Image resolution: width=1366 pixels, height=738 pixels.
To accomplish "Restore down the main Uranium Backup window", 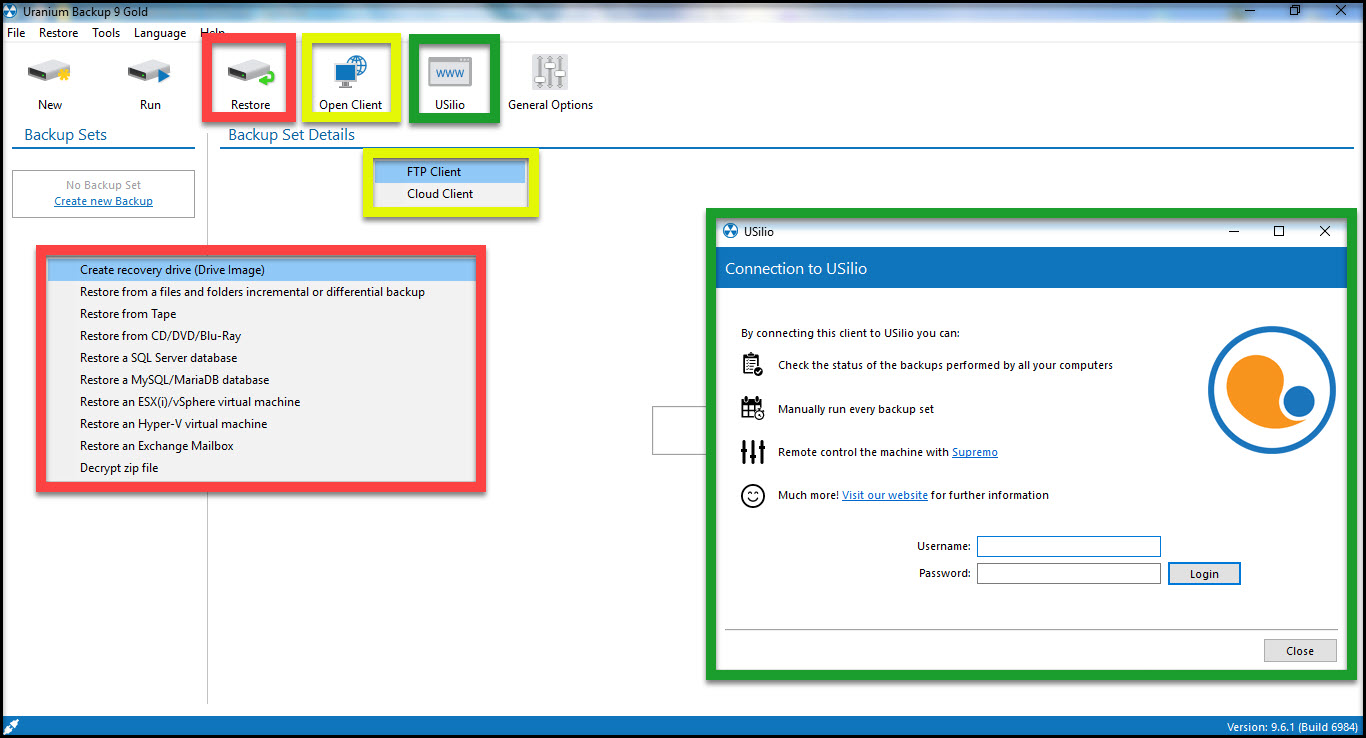I will (1295, 11).
